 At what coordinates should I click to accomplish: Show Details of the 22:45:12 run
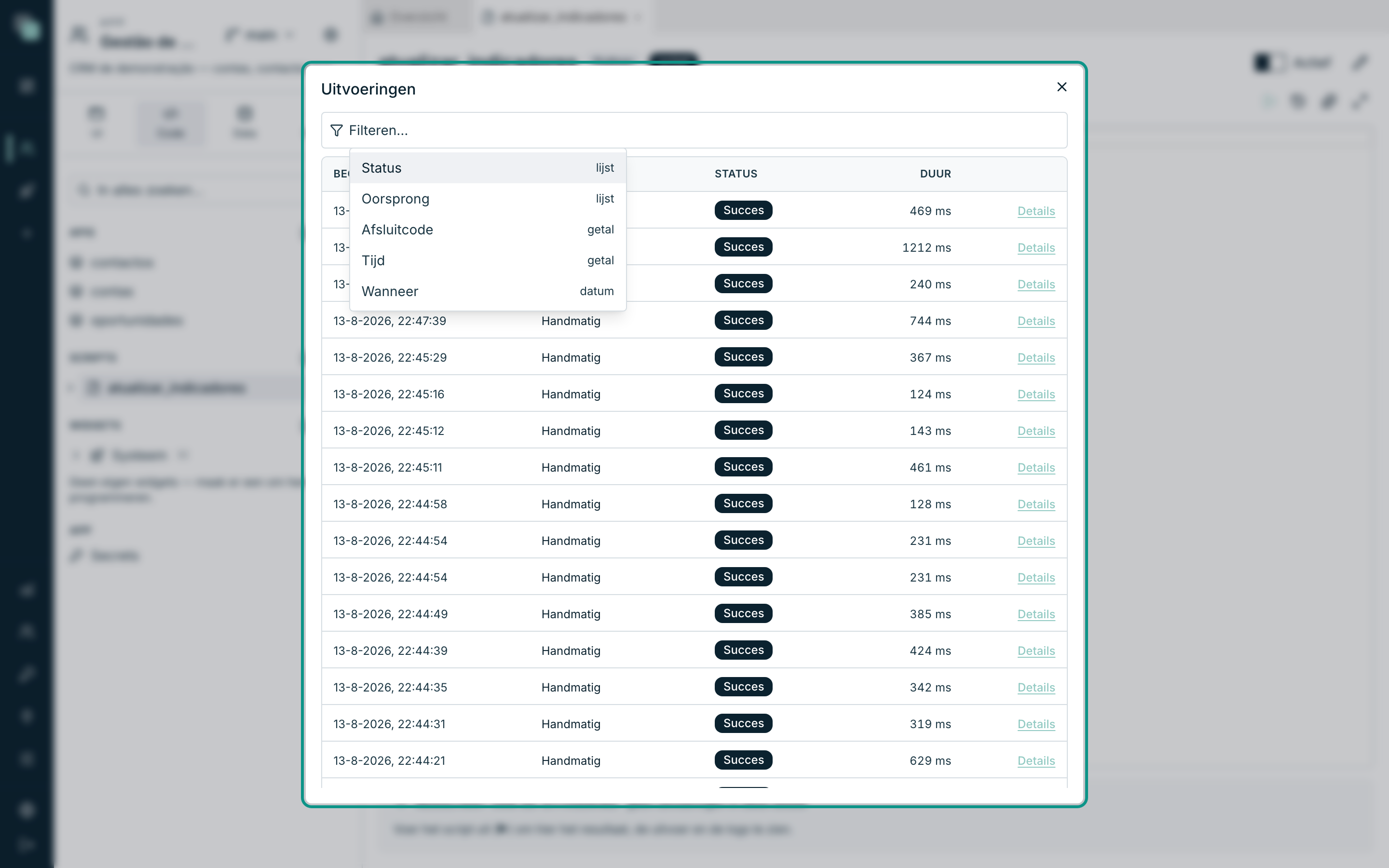(1036, 431)
